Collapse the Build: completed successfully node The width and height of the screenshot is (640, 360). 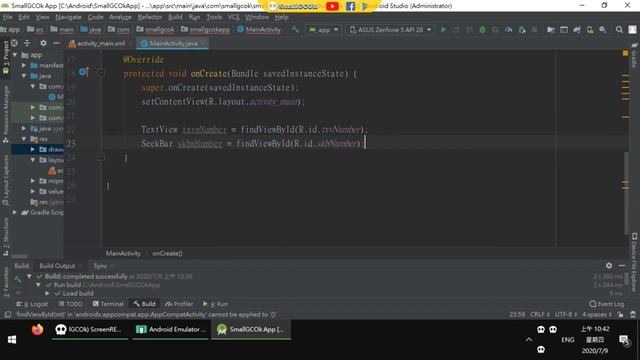pyautogui.click(x=29, y=276)
